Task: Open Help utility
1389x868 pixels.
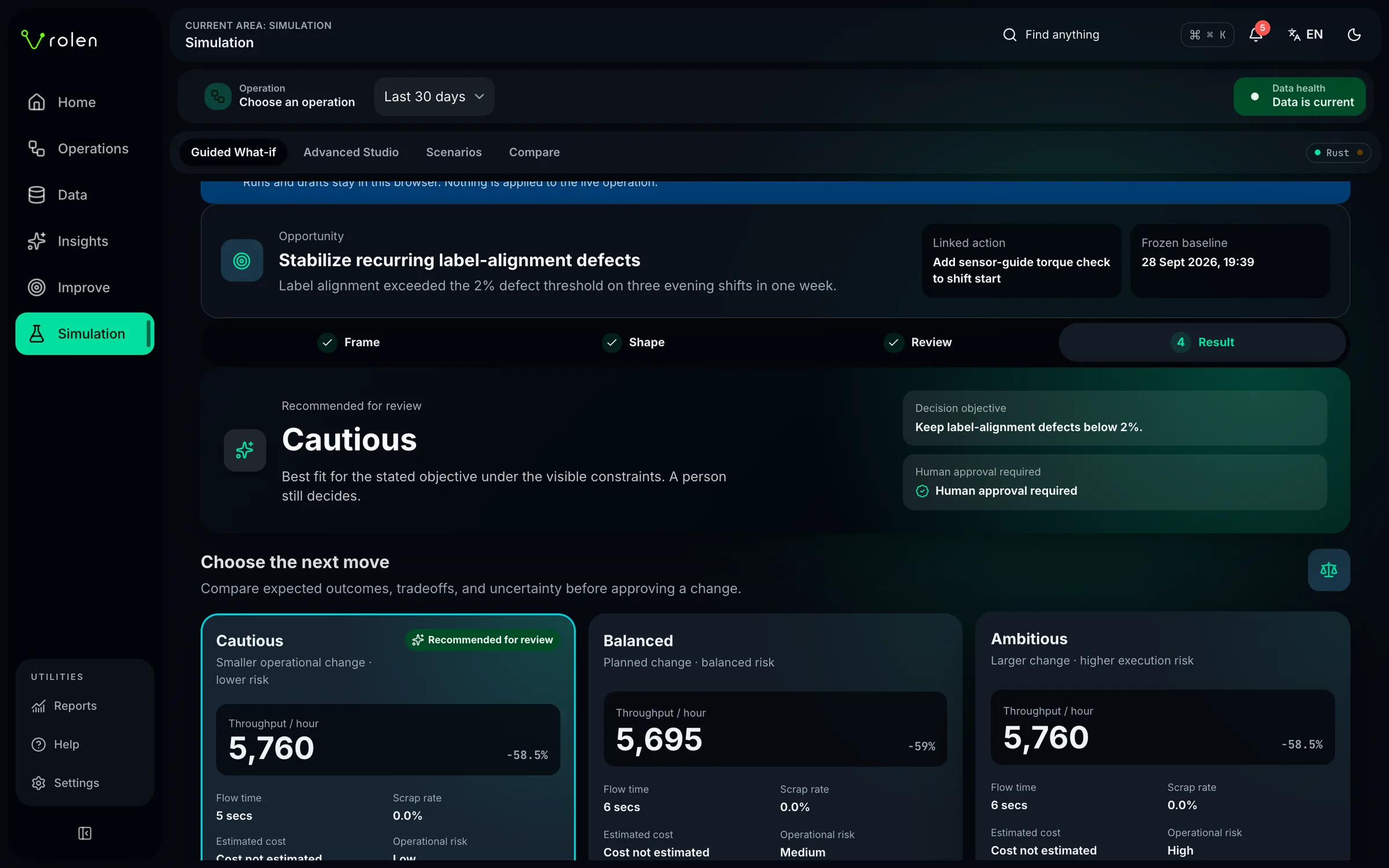Action: point(84,744)
